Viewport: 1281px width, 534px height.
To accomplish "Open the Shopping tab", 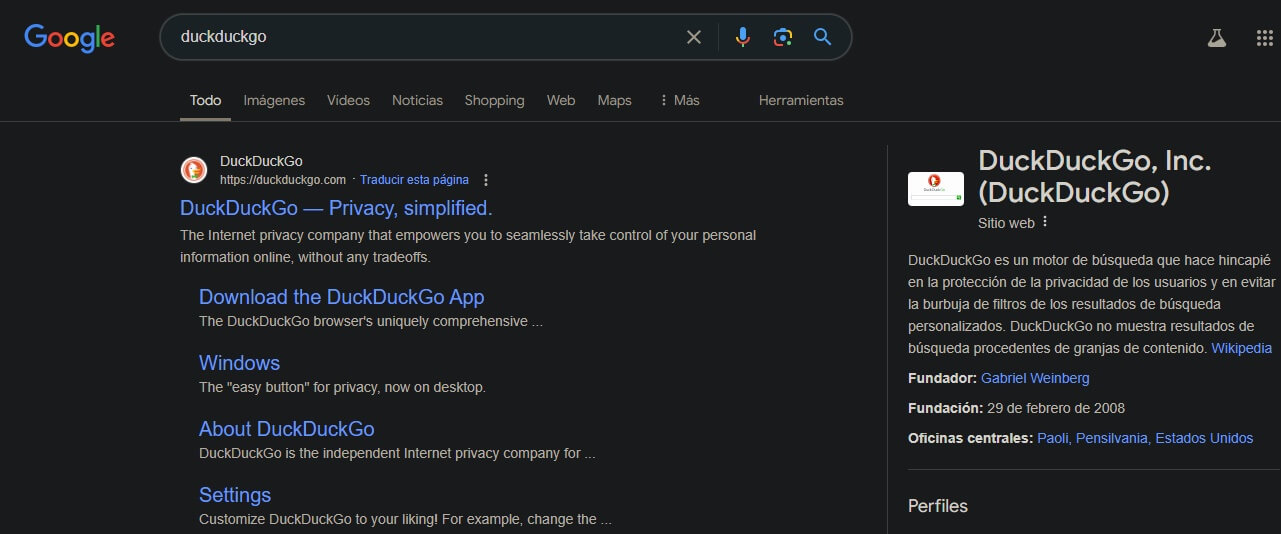I will pyautogui.click(x=494, y=100).
